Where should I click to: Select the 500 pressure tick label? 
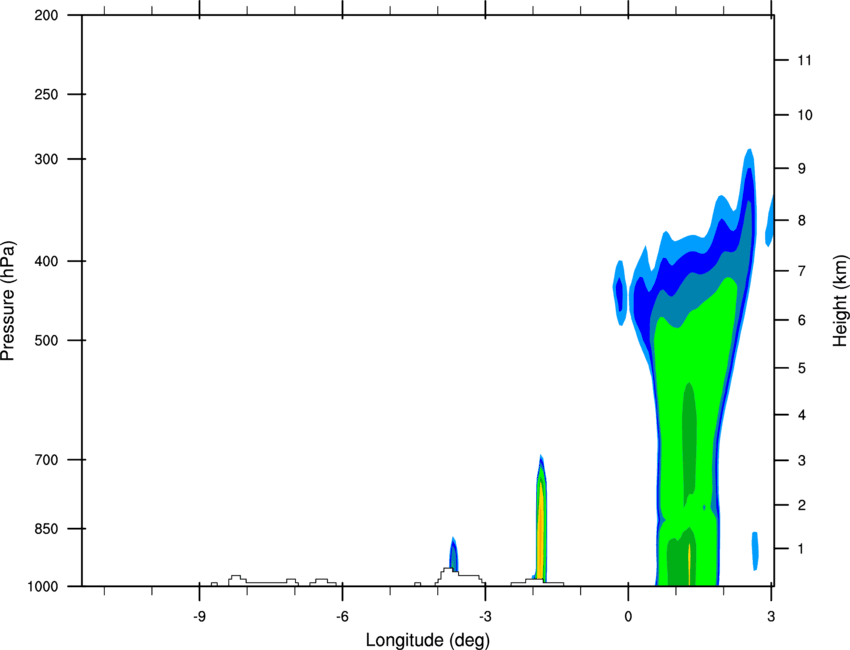[46, 340]
